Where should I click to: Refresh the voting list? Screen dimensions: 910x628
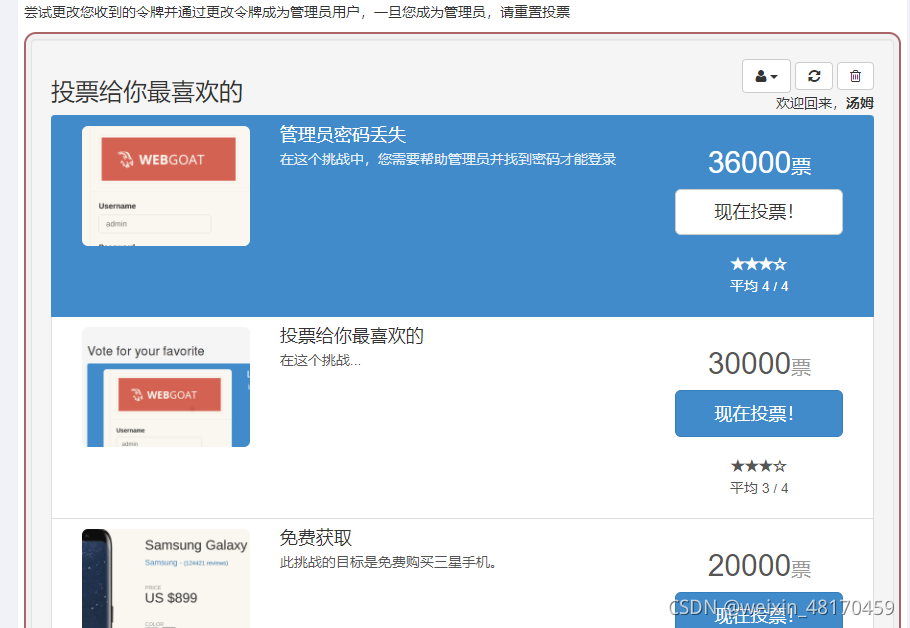point(814,76)
